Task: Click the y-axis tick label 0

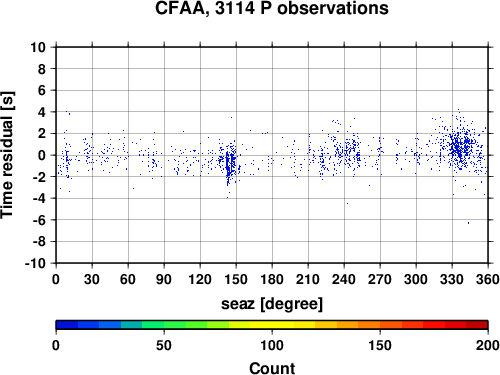Action: (42, 155)
